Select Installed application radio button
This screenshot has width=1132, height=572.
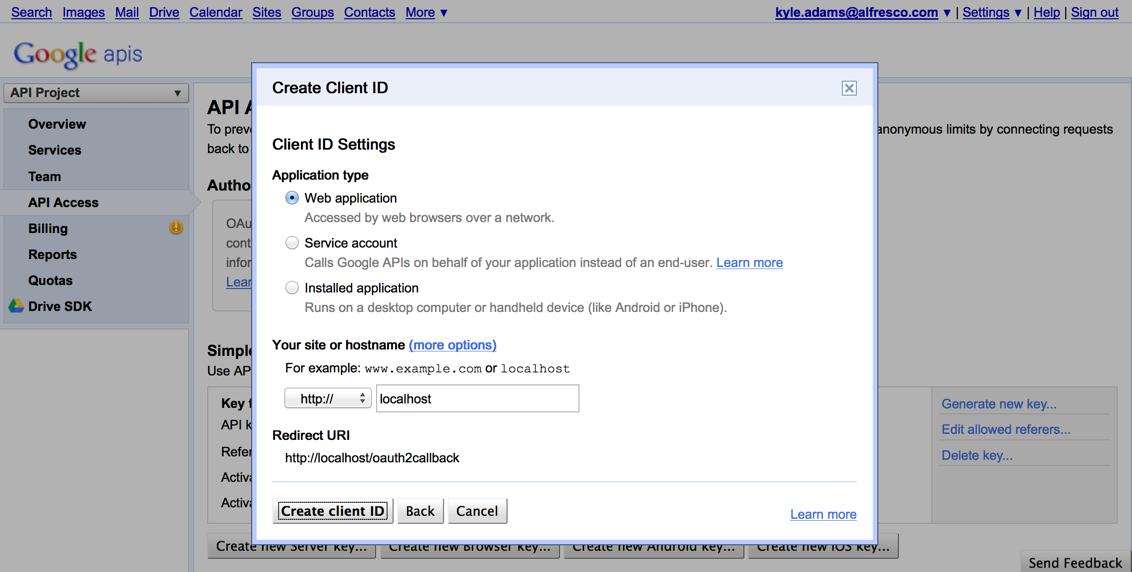point(292,287)
